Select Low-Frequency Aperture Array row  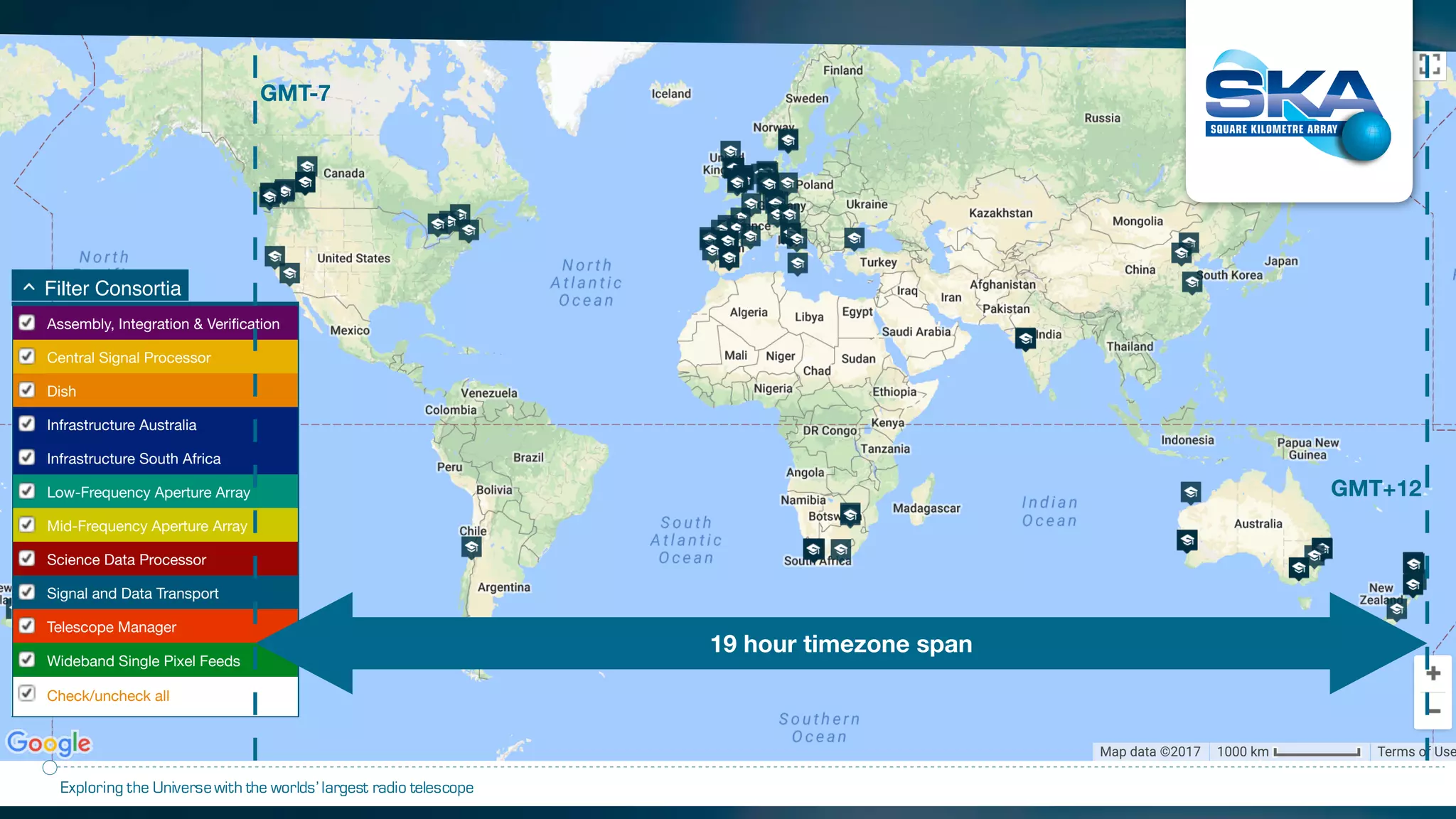pyautogui.click(x=148, y=492)
